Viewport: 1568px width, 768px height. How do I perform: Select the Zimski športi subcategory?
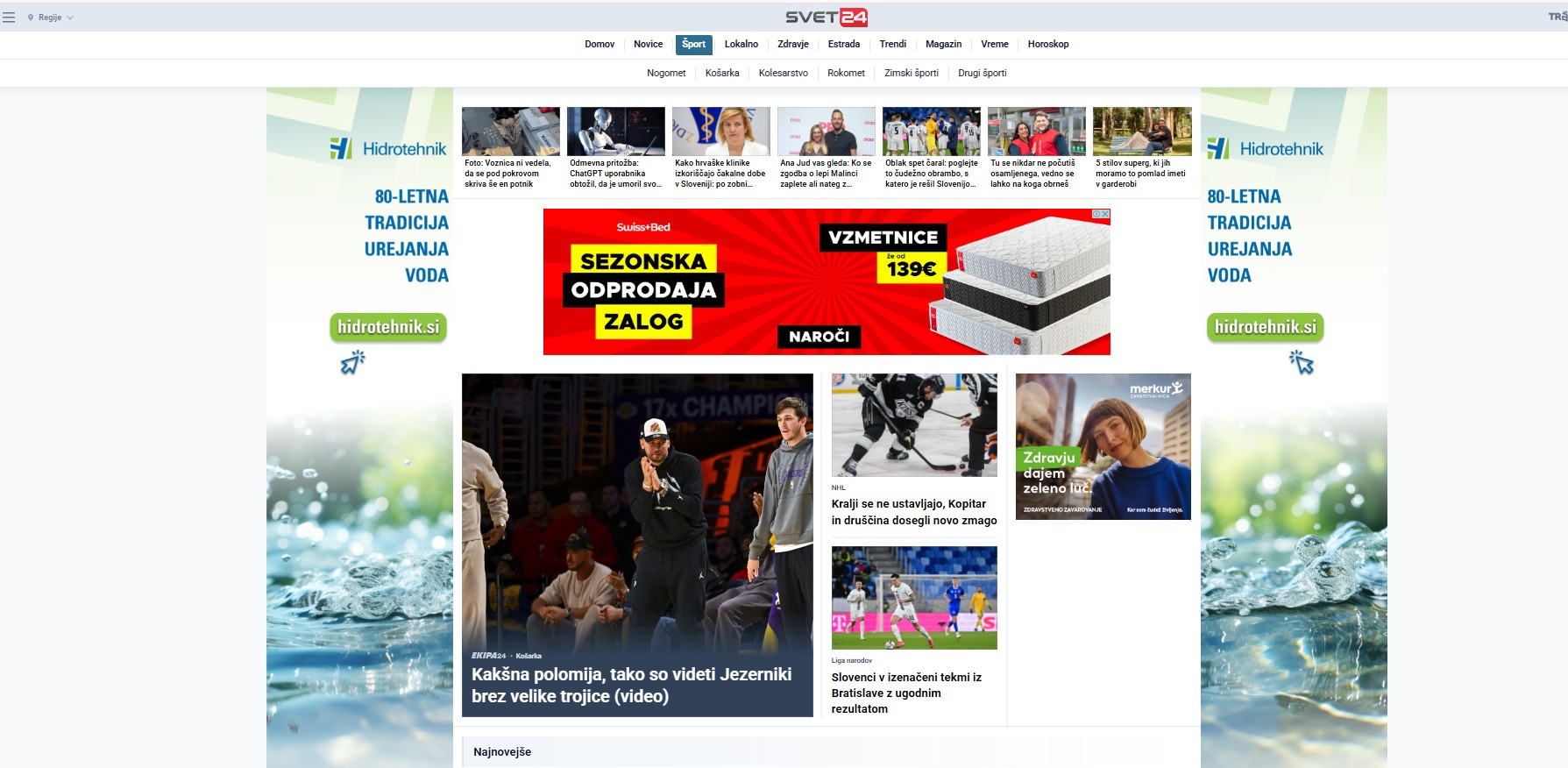tap(911, 73)
